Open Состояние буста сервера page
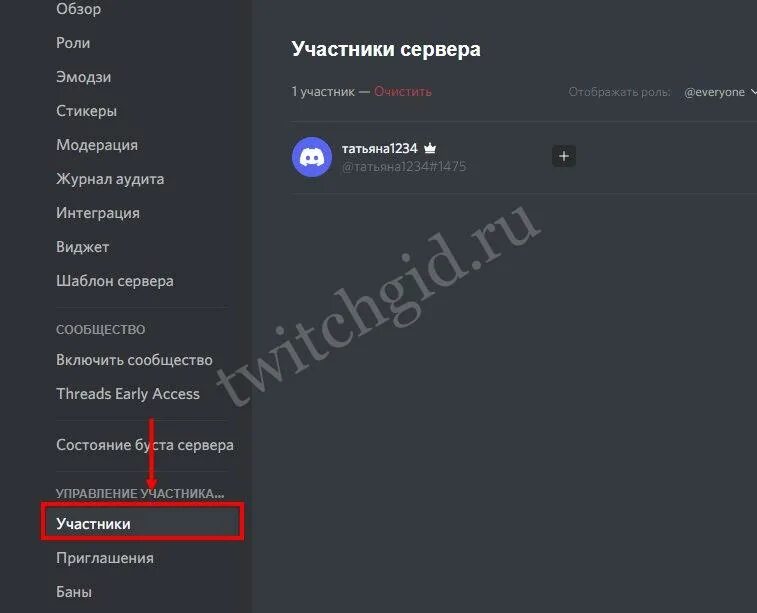 (145, 445)
